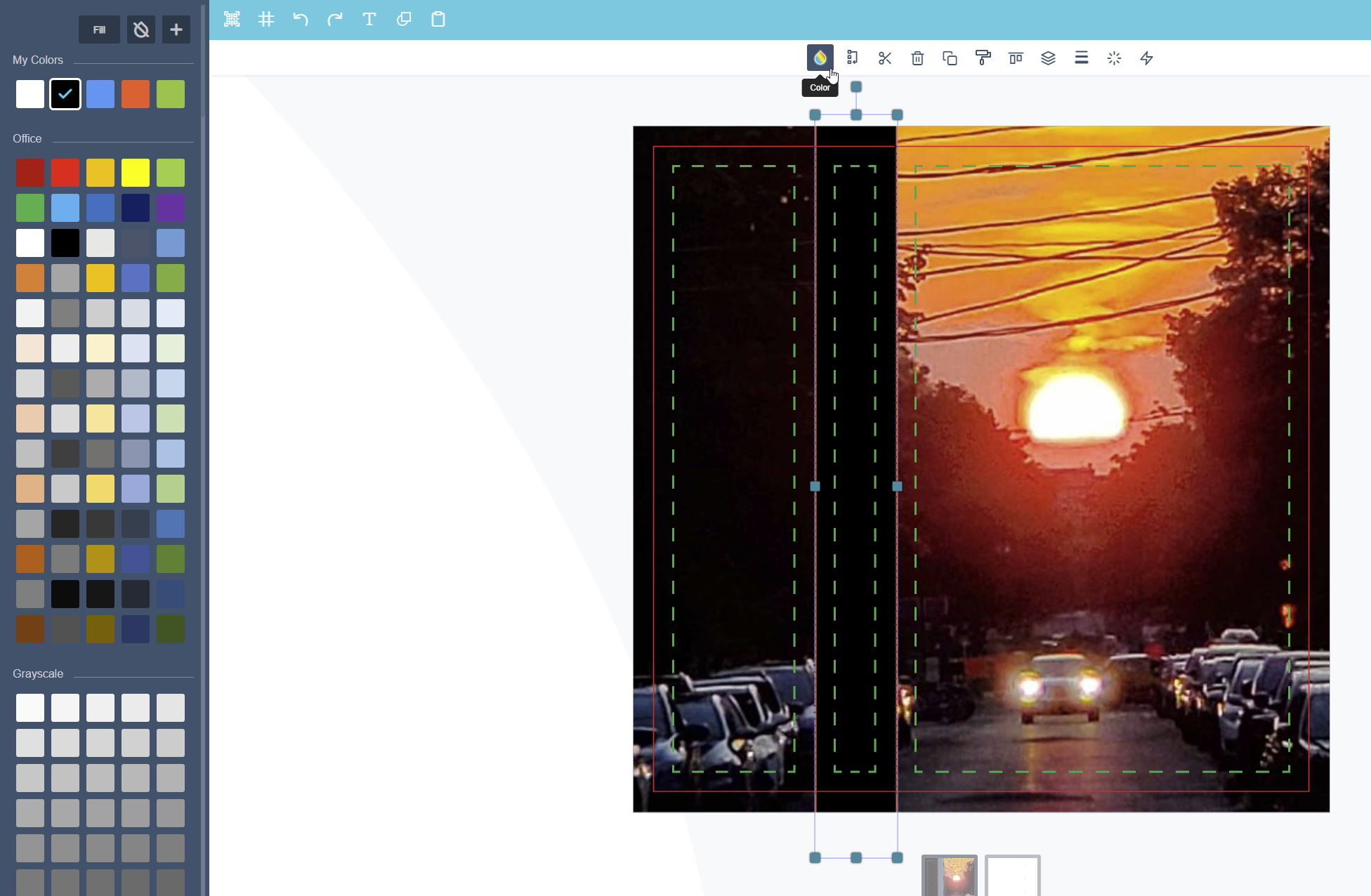Click the no-color crossed drop icon
This screenshot has width=1371, height=896.
(141, 29)
